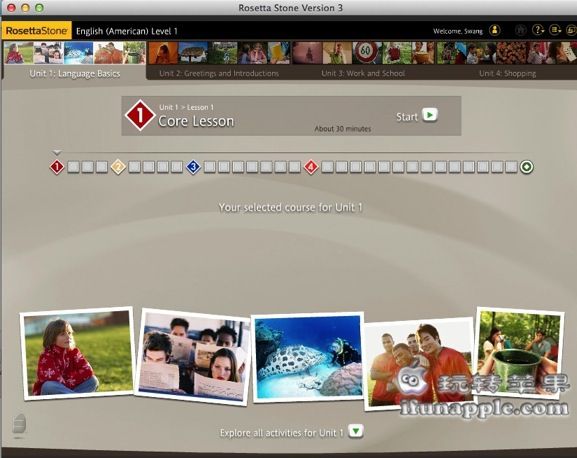Select red Lesson 1 marker on course bar

[57, 167]
